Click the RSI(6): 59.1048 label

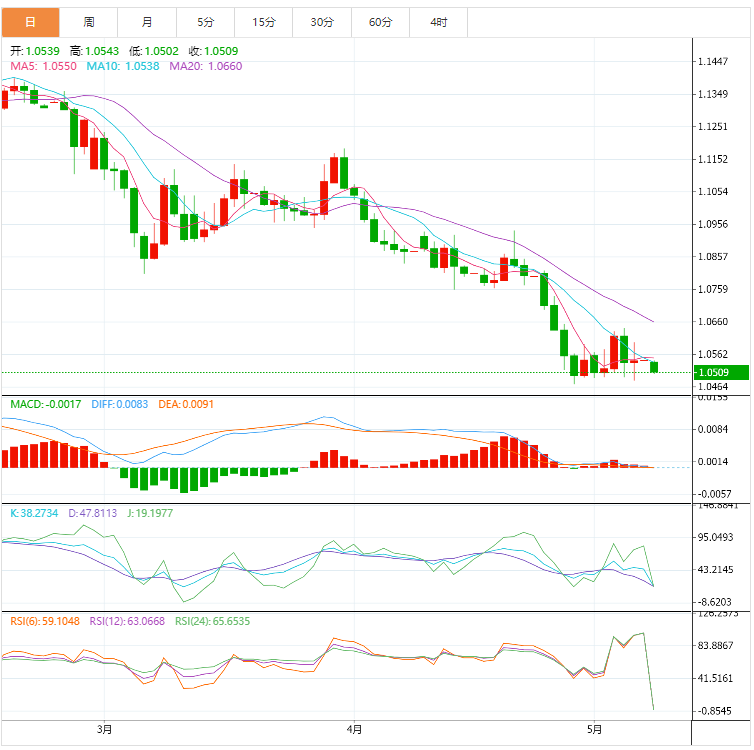[45, 622]
